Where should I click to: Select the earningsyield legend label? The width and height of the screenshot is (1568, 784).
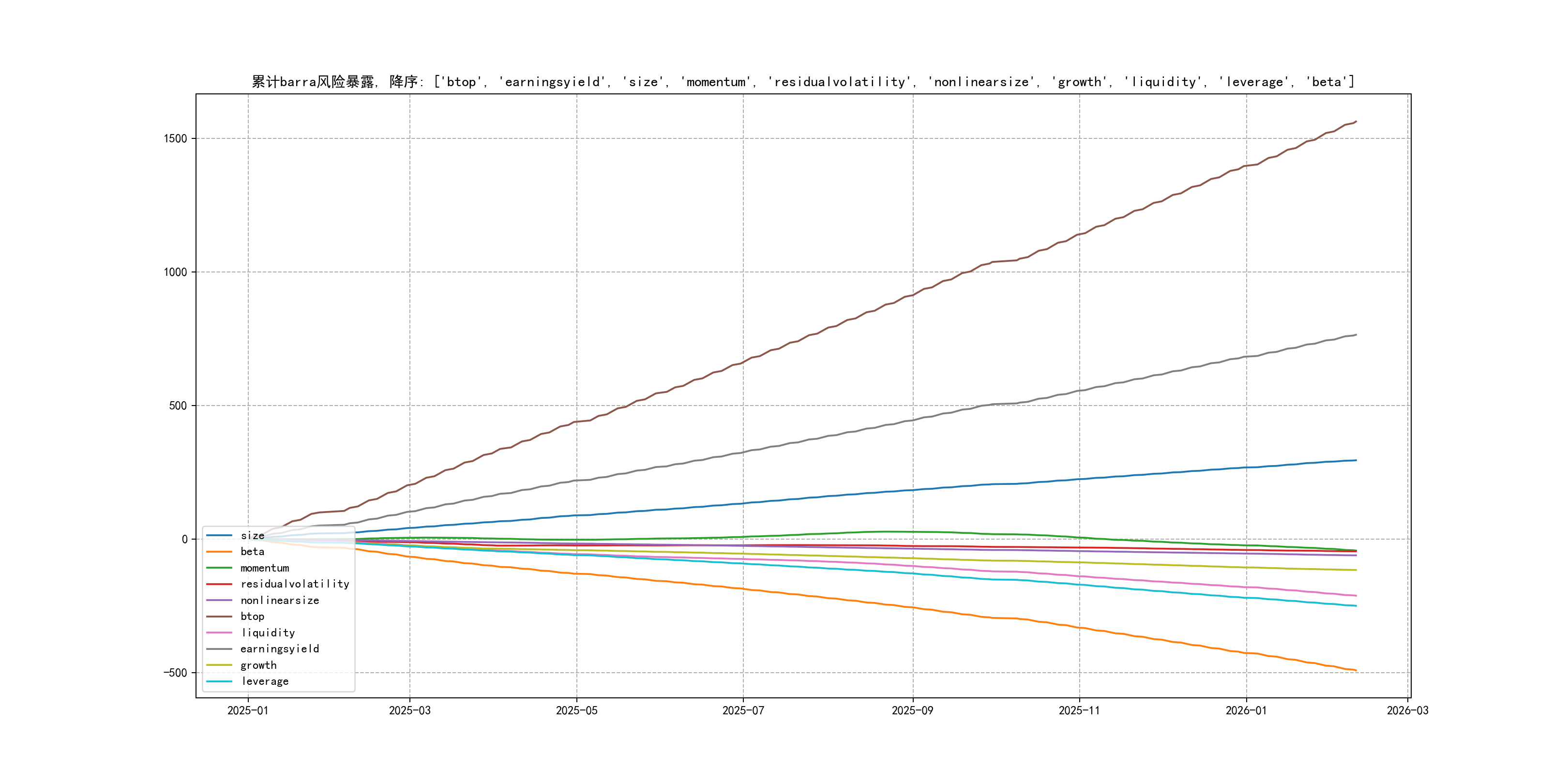point(279,649)
